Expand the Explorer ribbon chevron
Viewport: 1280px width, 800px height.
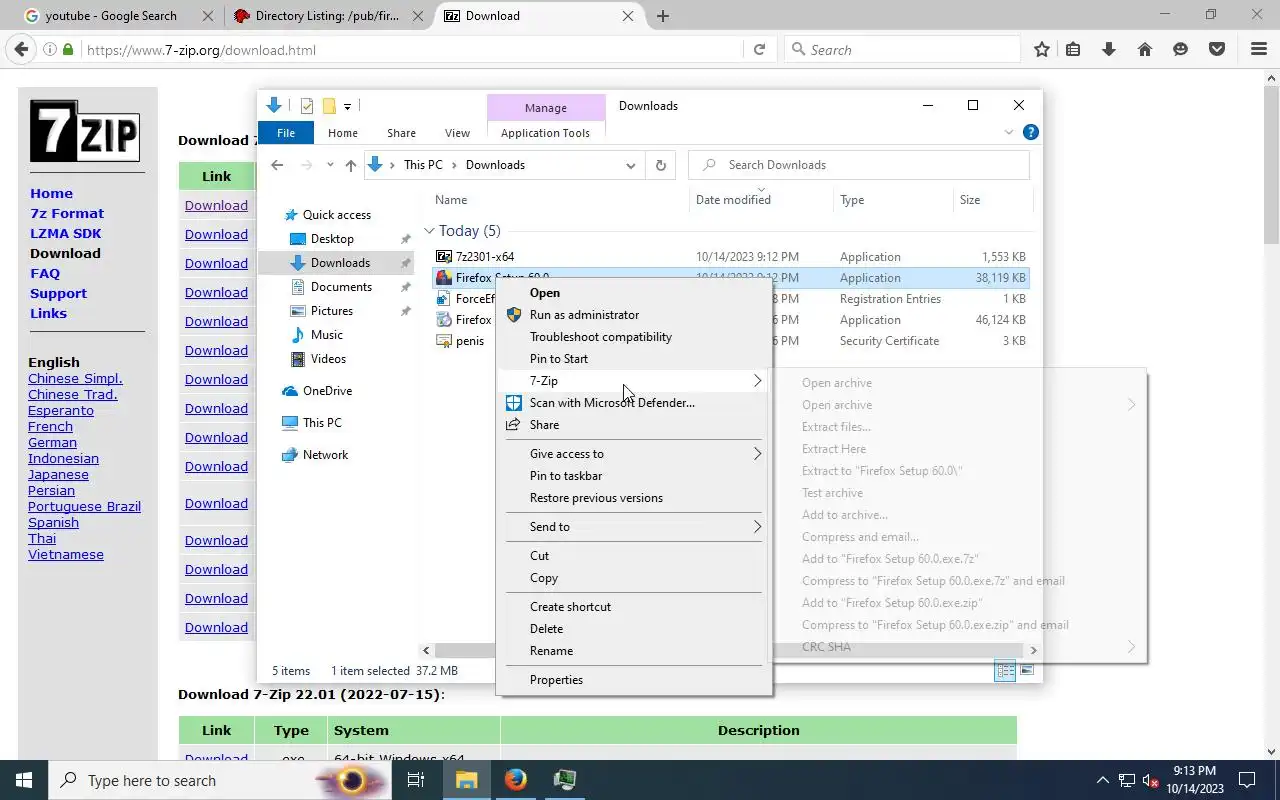pos(1008,132)
